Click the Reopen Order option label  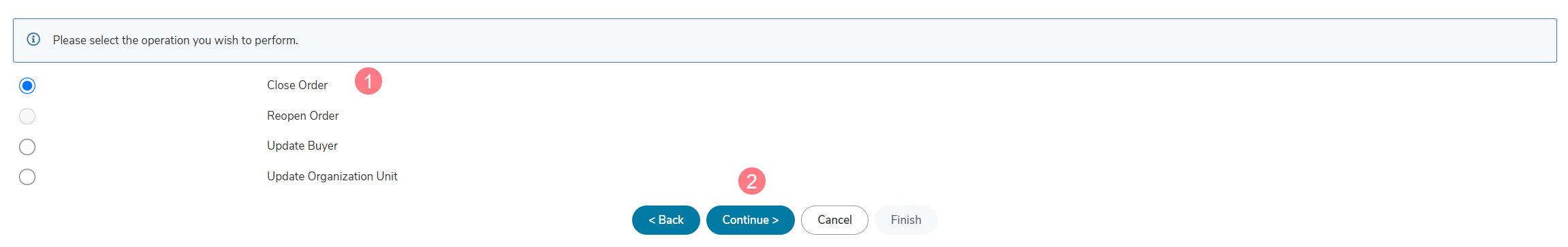302,116
